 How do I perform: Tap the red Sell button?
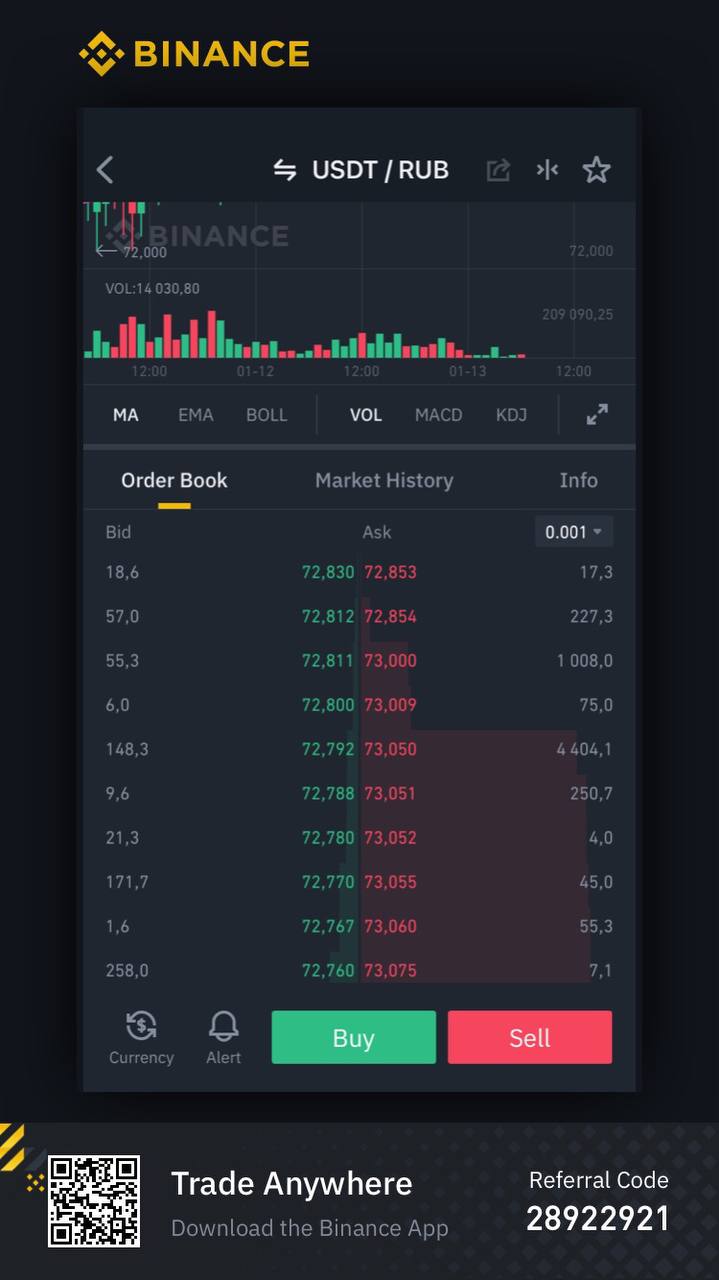pos(530,1037)
